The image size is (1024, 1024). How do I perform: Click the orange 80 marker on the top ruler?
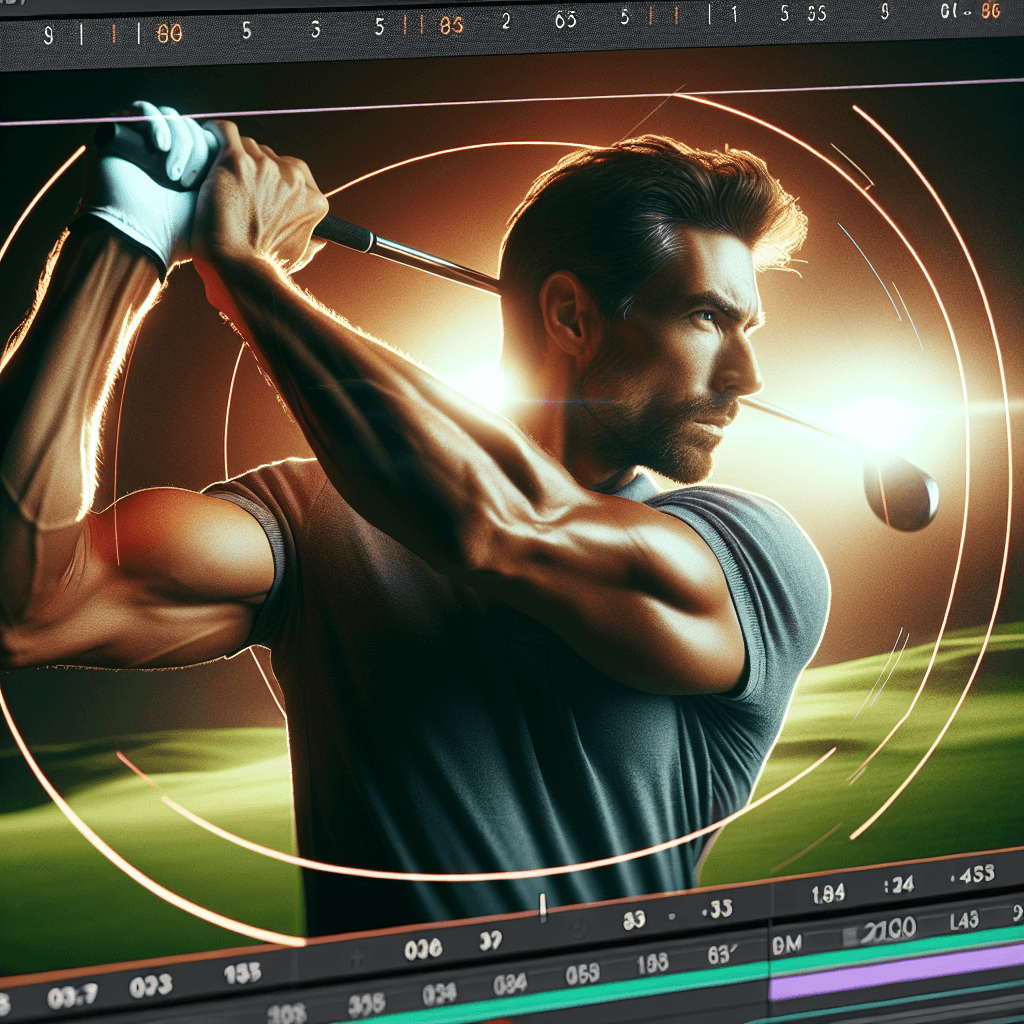click(x=169, y=33)
